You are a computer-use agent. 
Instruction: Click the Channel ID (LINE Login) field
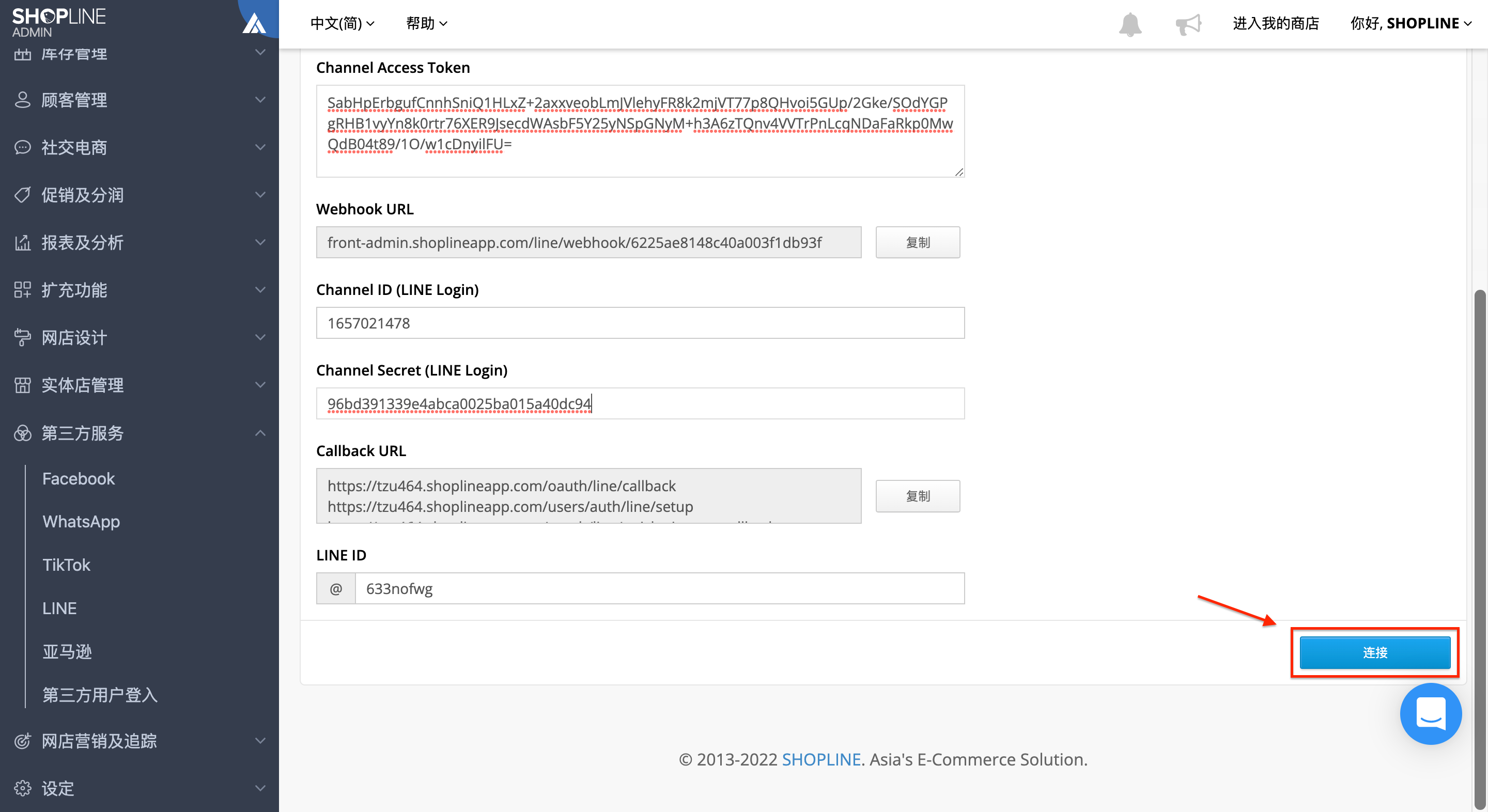(640, 323)
